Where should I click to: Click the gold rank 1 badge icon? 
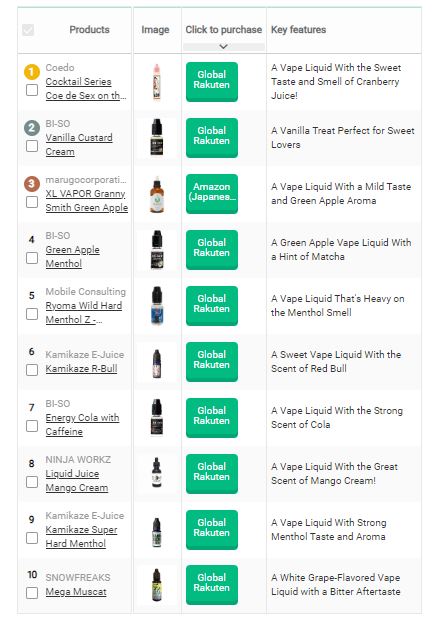point(32,72)
